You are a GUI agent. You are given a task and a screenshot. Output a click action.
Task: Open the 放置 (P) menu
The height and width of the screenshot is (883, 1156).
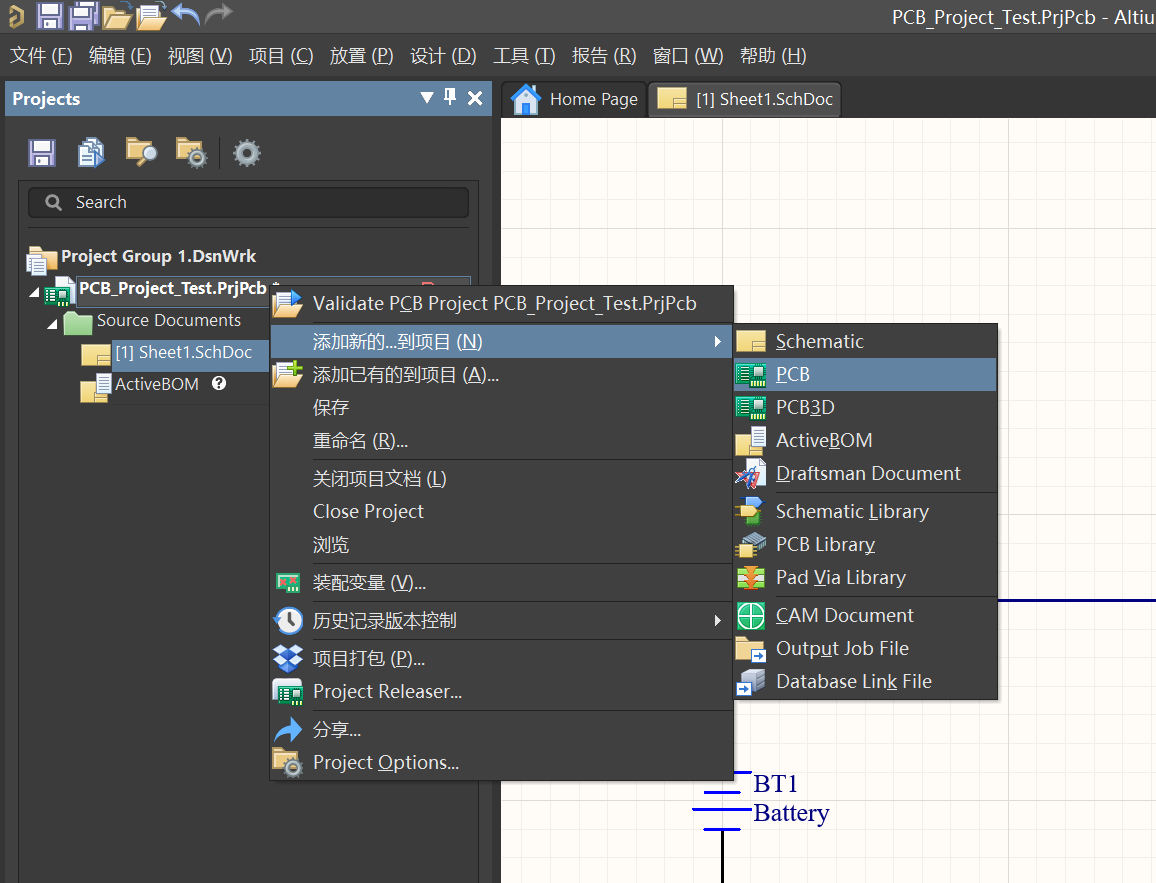(361, 56)
